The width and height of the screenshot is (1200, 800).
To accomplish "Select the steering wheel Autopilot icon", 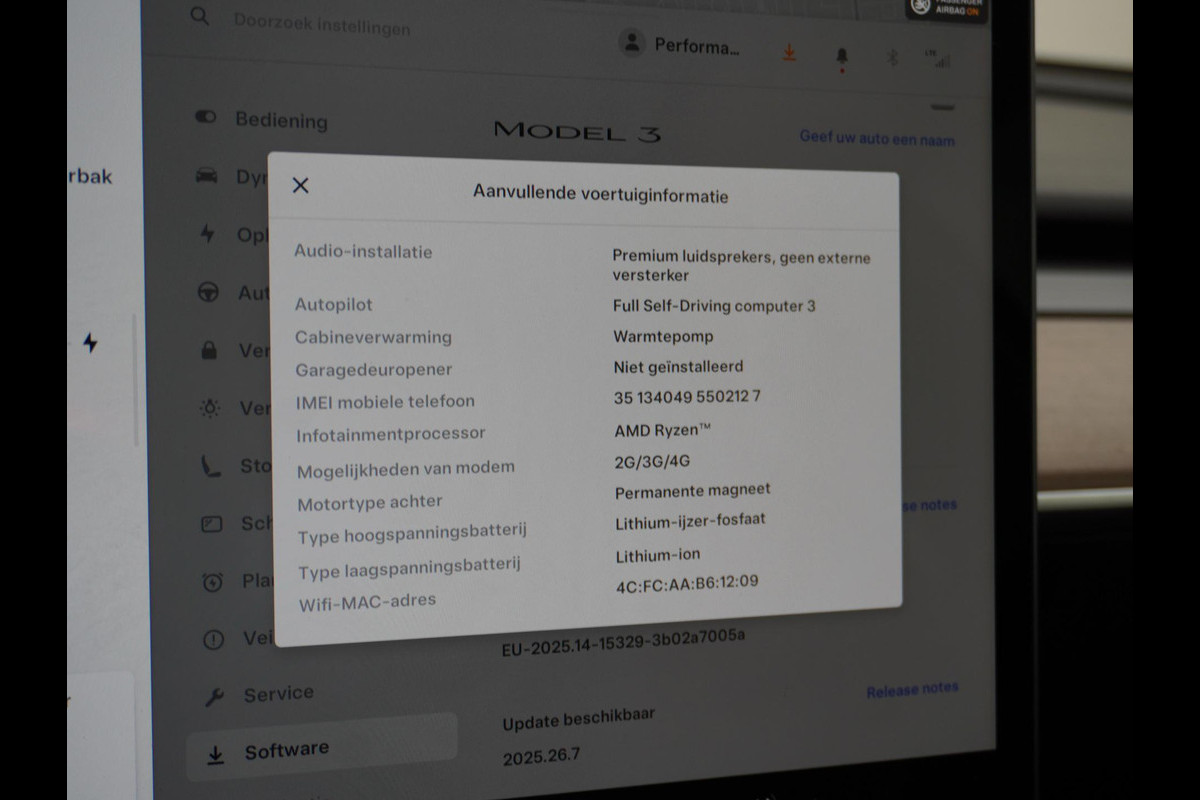I will [x=208, y=292].
